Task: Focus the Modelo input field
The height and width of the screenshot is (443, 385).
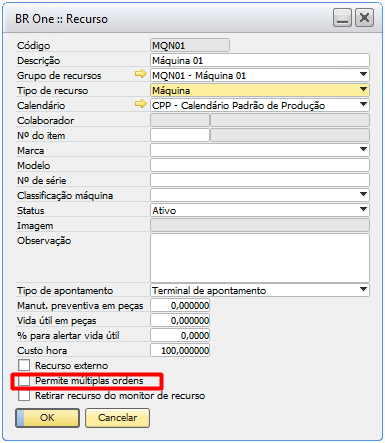Action: click(x=260, y=165)
